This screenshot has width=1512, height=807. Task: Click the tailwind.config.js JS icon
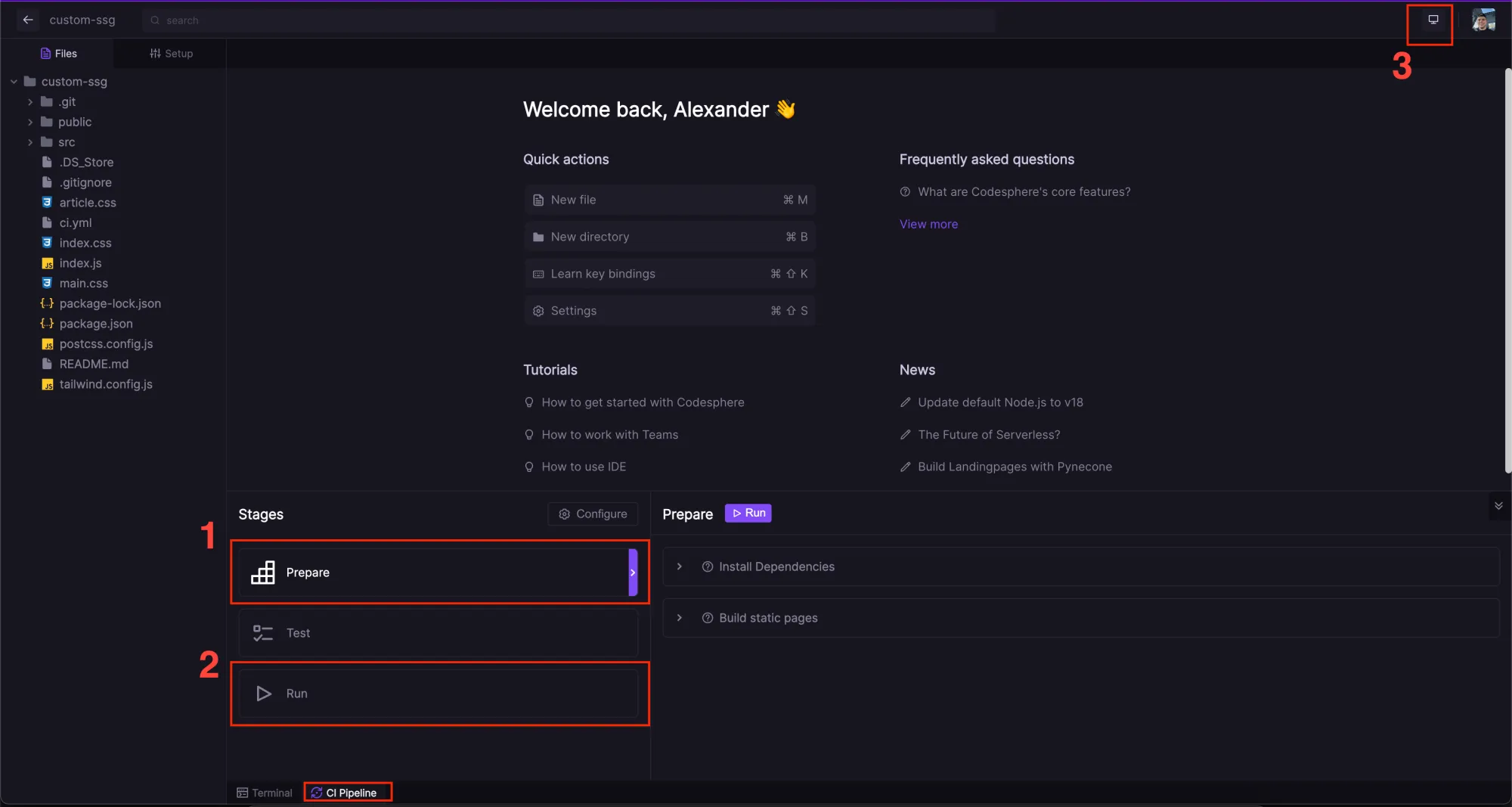click(47, 384)
